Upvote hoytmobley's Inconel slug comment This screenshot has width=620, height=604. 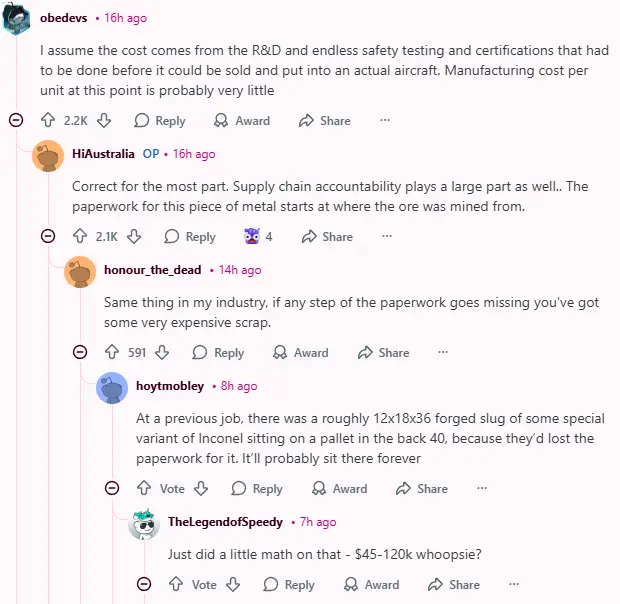click(143, 489)
